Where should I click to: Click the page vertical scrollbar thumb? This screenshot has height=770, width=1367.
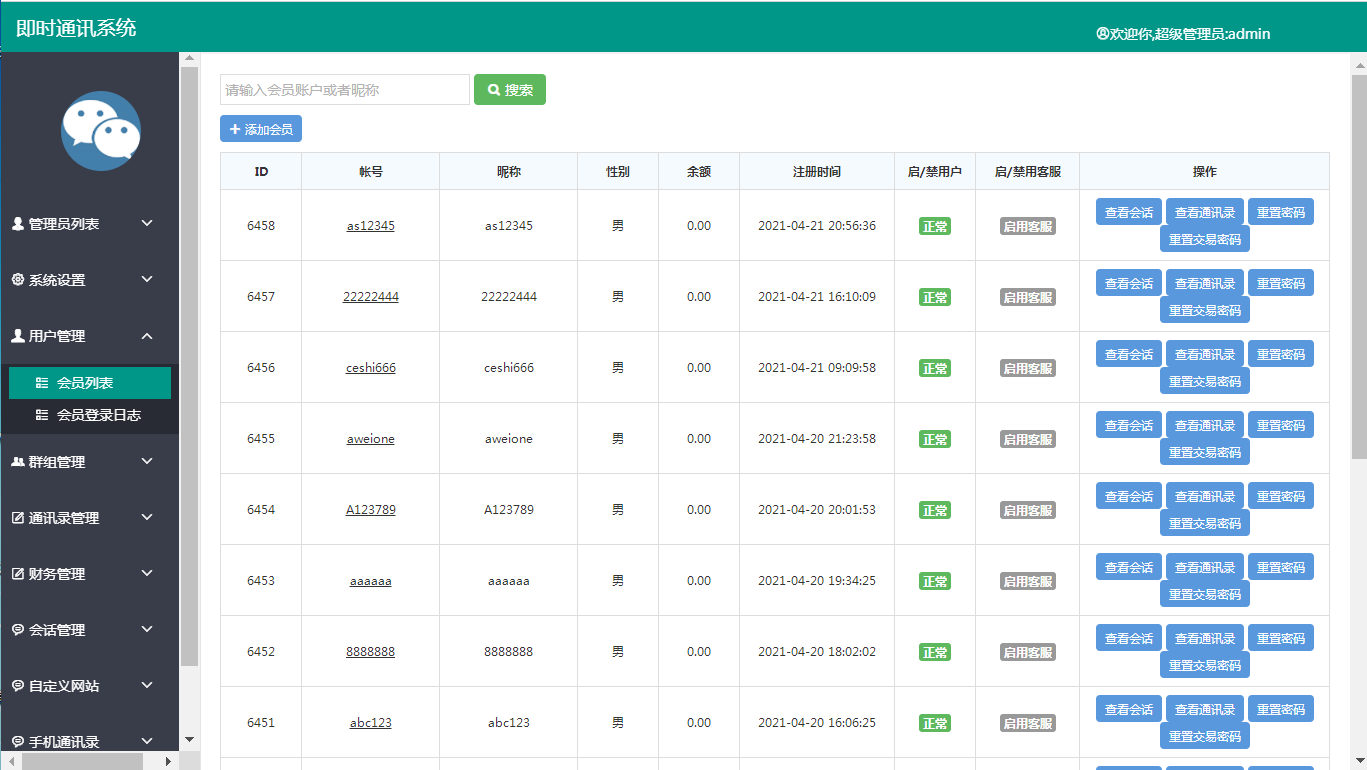pos(1358,250)
